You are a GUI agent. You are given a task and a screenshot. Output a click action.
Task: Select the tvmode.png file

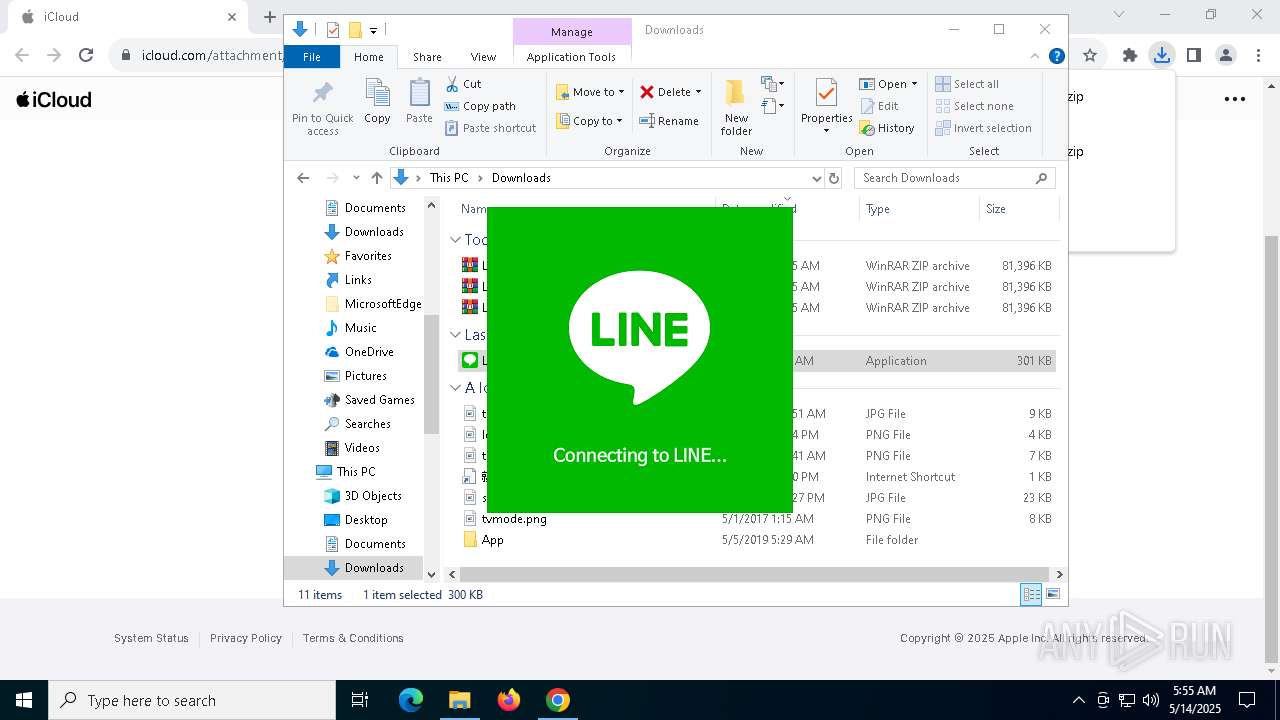[x=514, y=519]
